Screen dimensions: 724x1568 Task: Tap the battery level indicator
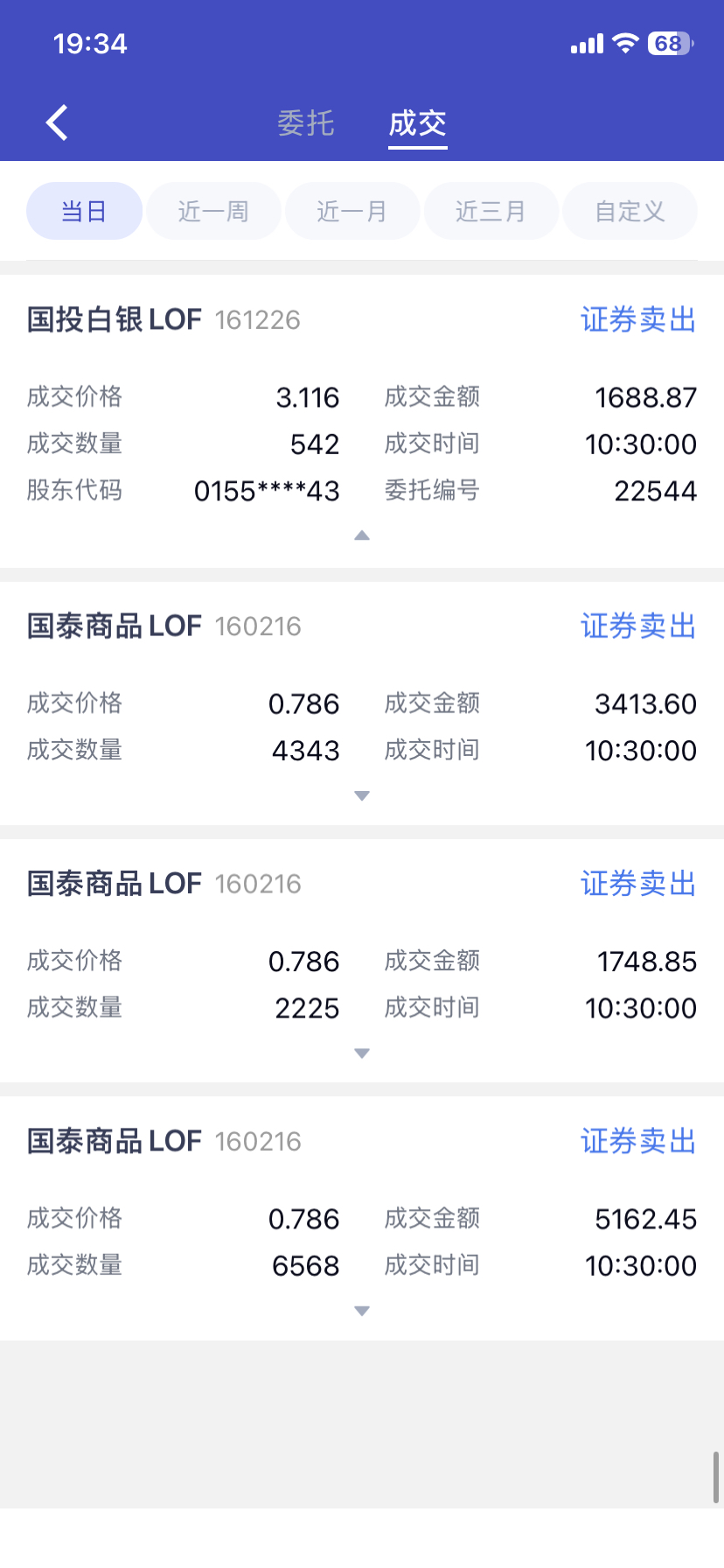click(x=670, y=43)
